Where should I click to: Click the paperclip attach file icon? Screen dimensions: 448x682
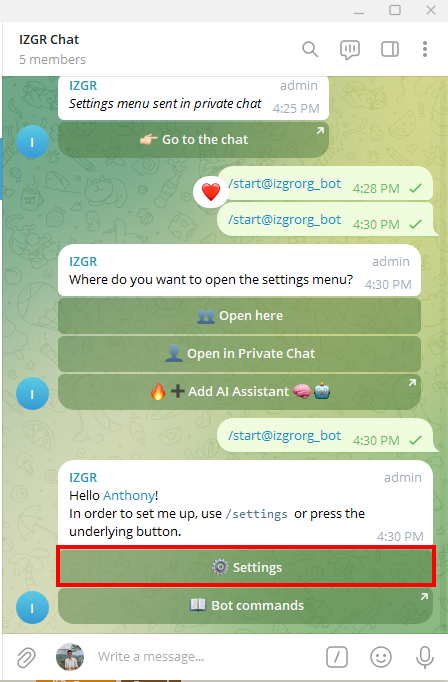click(26, 657)
